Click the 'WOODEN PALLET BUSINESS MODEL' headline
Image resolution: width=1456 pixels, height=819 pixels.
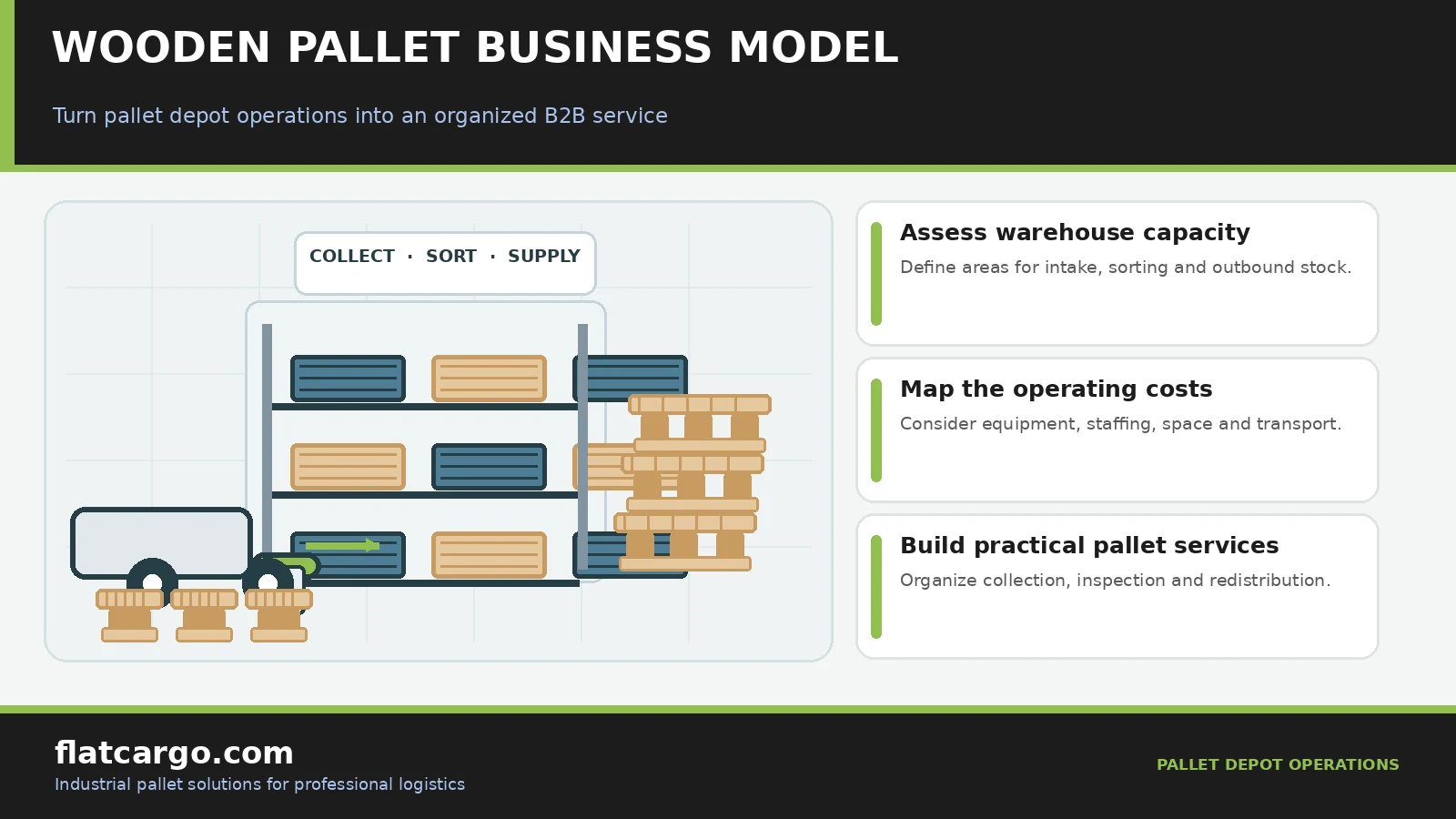point(475,47)
